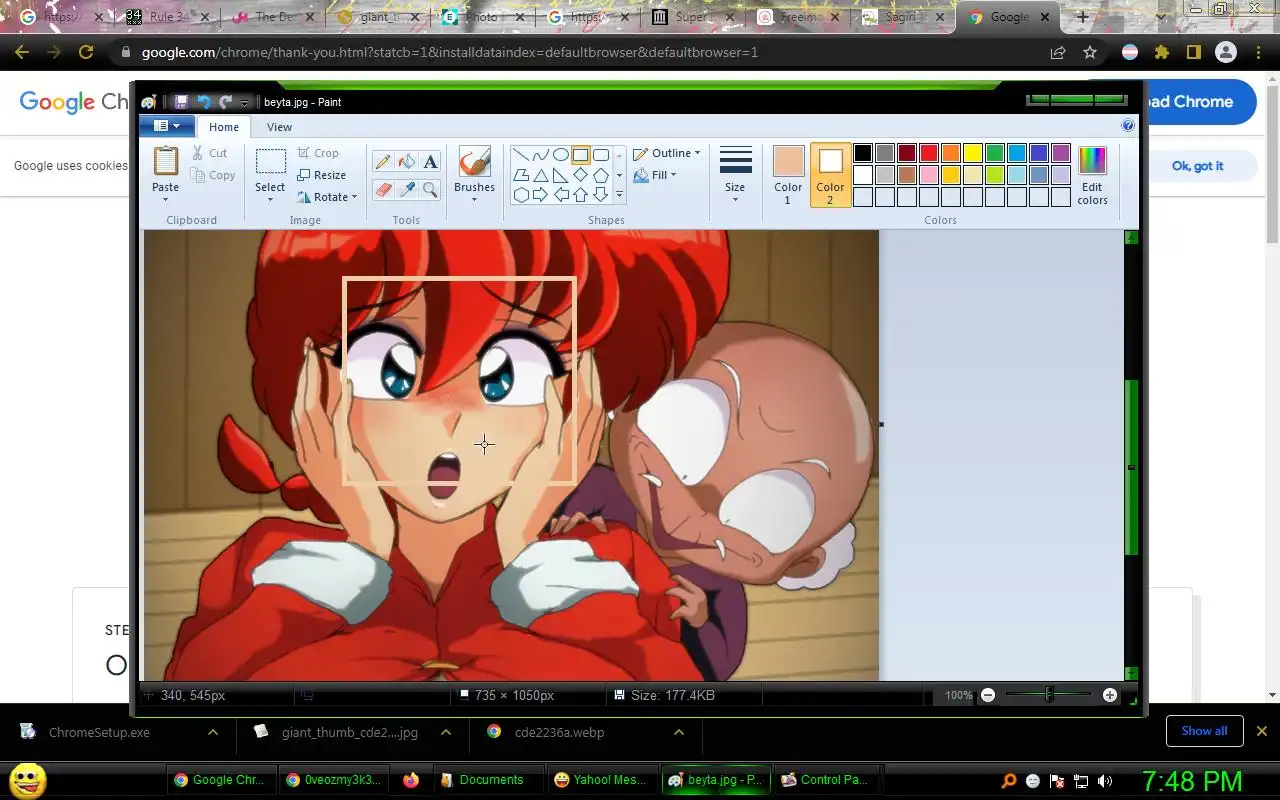
Task: Choose the Rounded rectangle shape
Action: coord(601,155)
